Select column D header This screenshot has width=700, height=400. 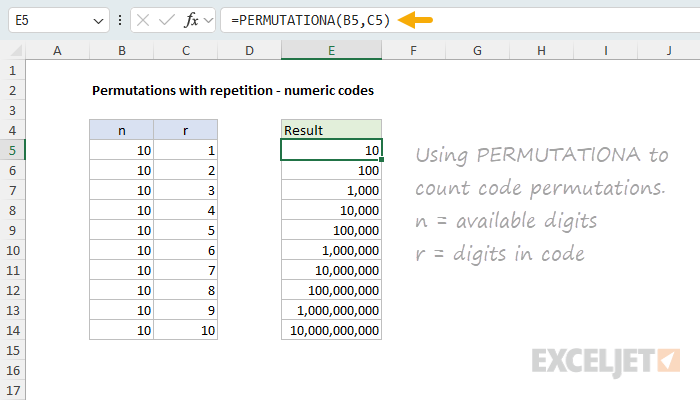coord(249,50)
